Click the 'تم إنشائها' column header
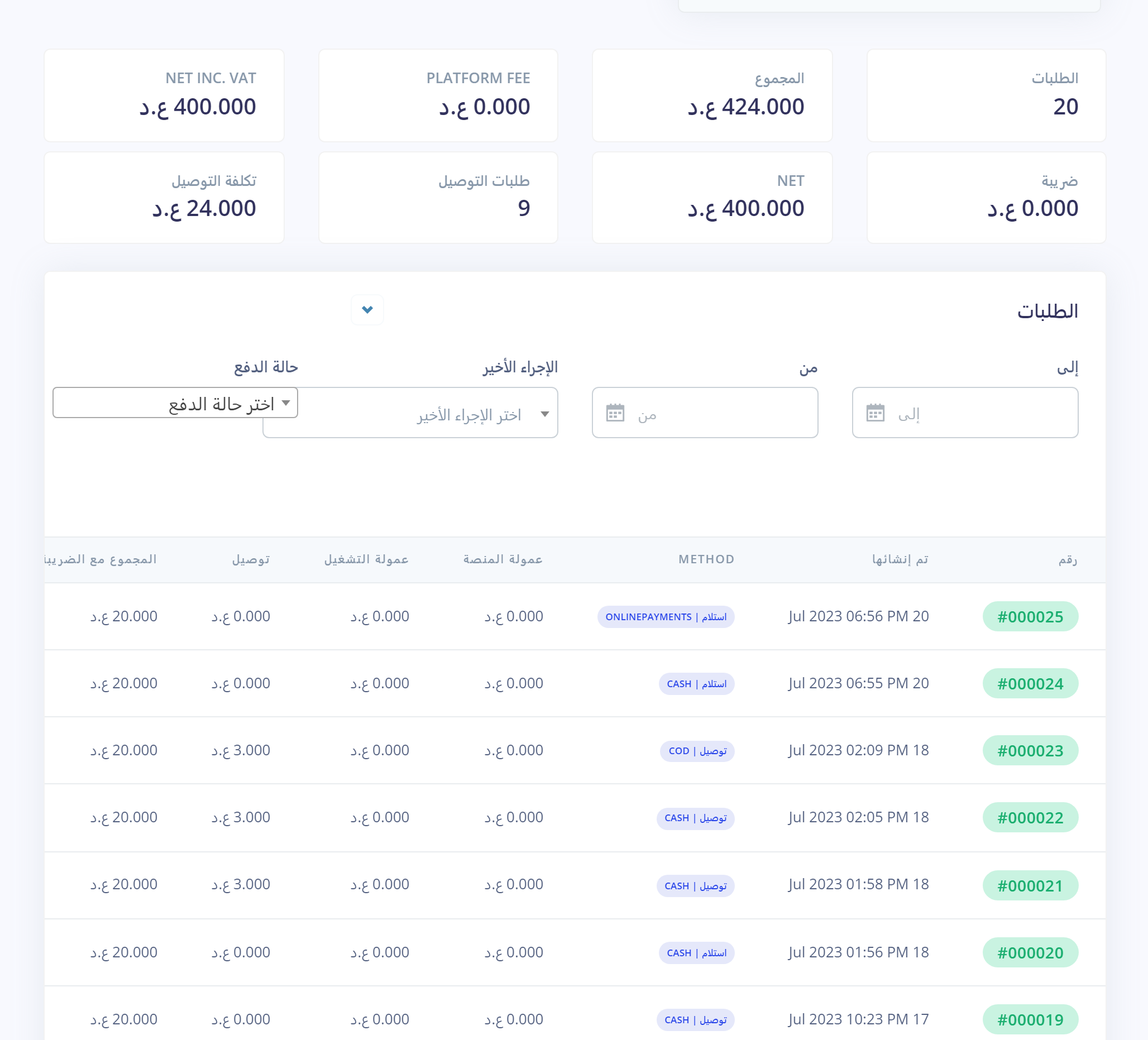This screenshot has width=1148, height=1040. pyautogui.click(x=900, y=559)
